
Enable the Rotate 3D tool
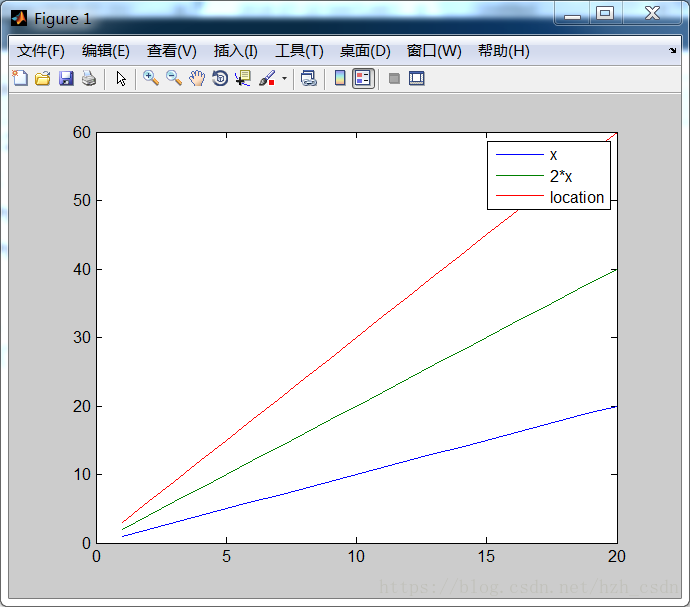(x=220, y=78)
